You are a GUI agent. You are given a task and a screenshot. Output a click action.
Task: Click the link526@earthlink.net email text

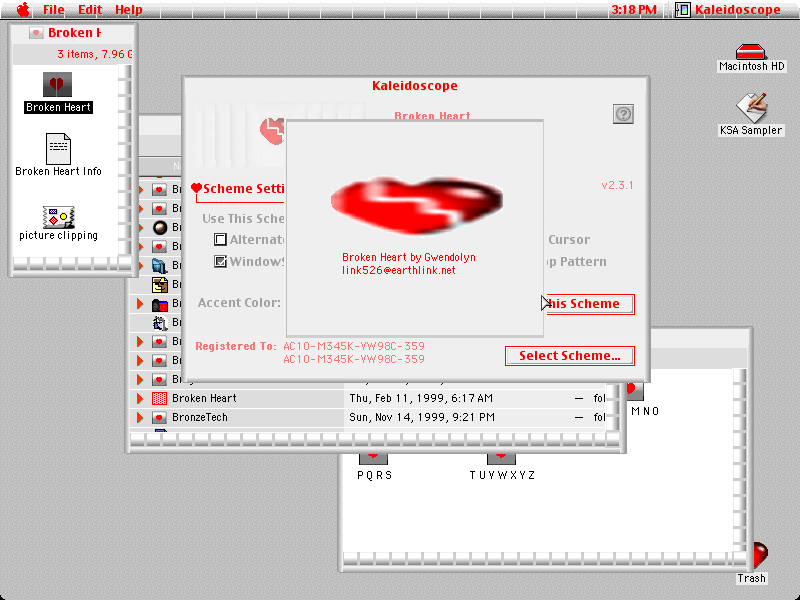tap(398, 270)
